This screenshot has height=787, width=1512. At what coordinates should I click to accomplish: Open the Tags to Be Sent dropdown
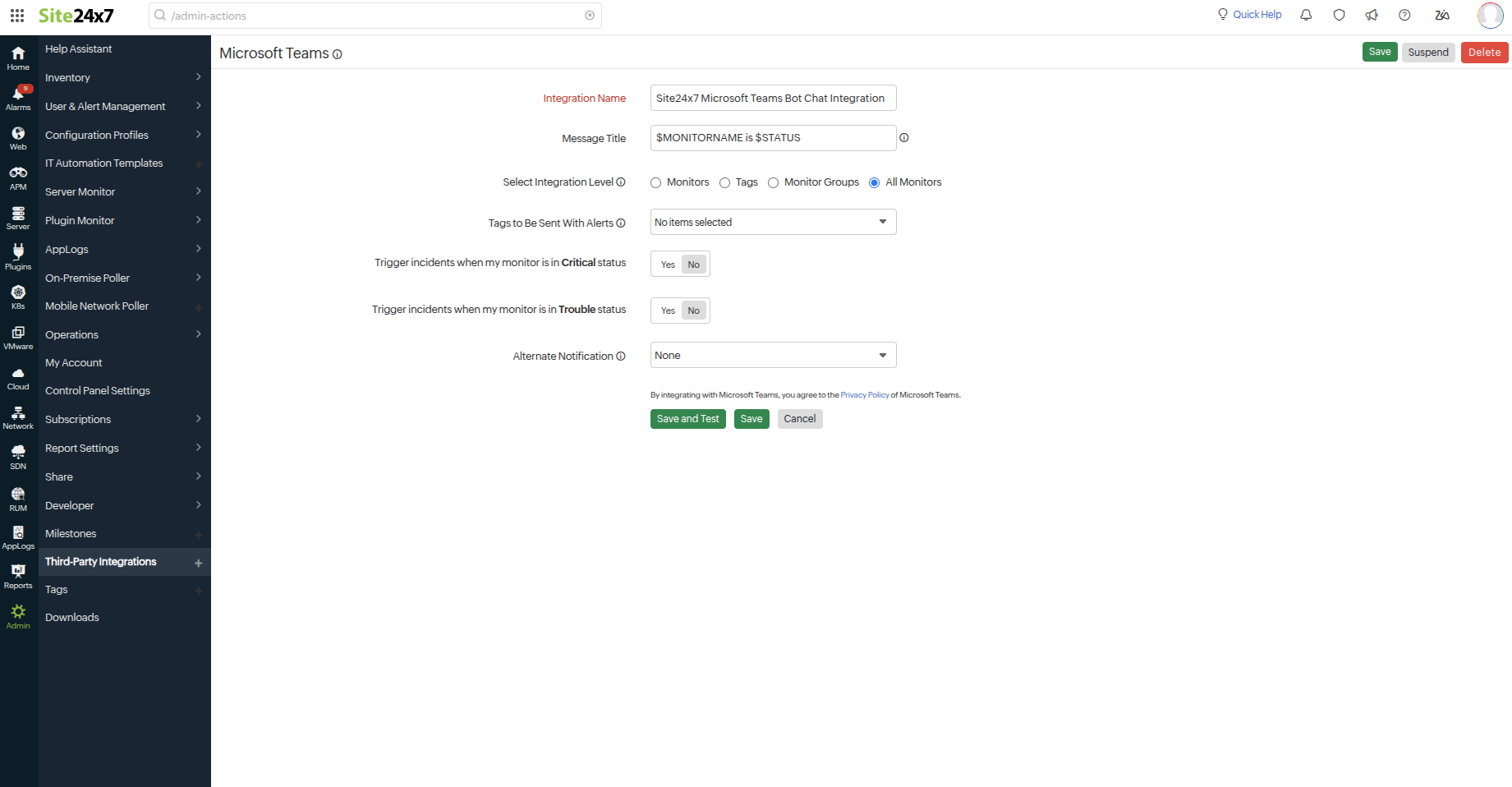click(x=772, y=222)
